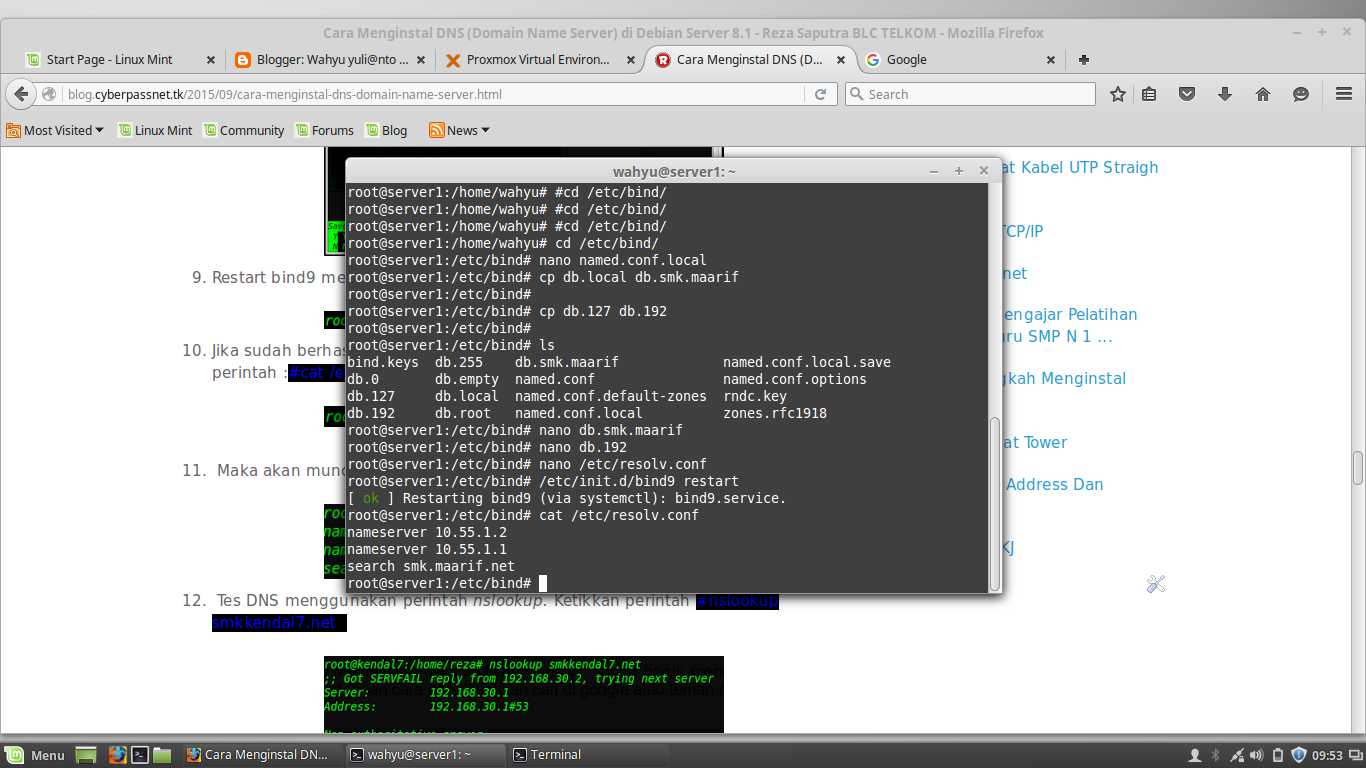
Task: Save the page to Pocket
Action: pyautogui.click(x=1187, y=93)
